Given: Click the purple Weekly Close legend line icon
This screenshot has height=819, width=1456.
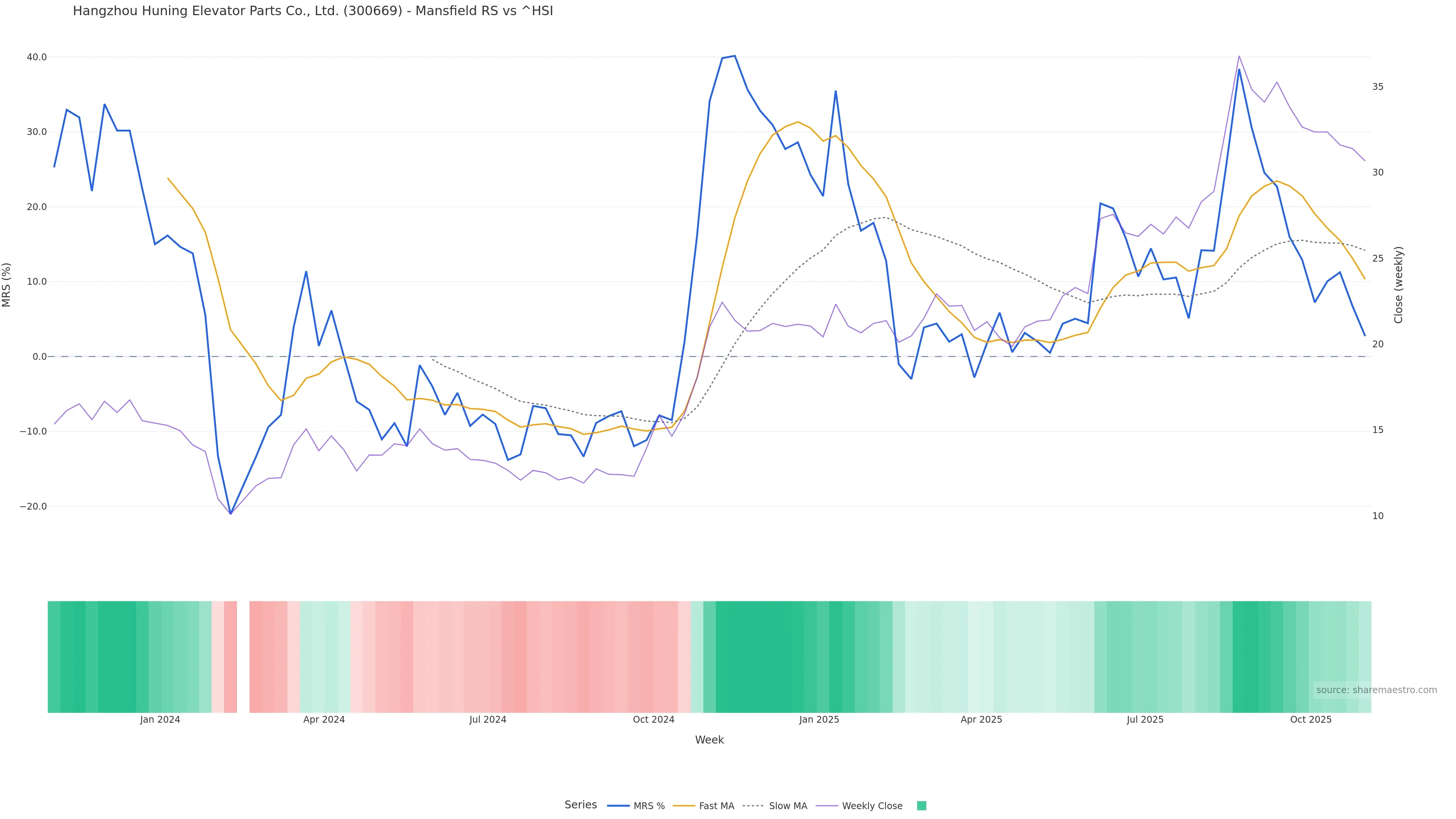Looking at the screenshot, I should click(x=827, y=806).
